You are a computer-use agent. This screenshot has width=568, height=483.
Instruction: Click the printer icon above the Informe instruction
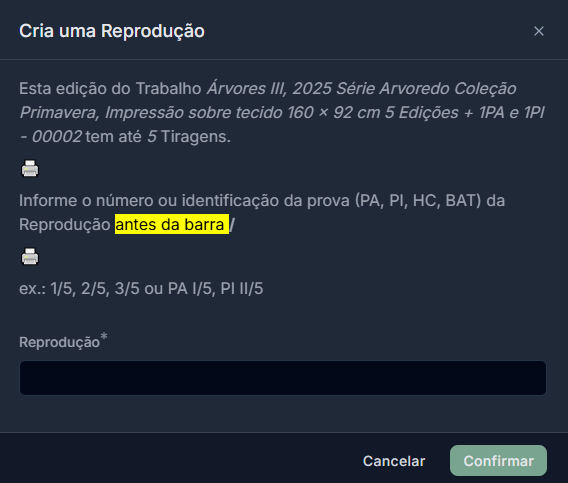click(30, 168)
